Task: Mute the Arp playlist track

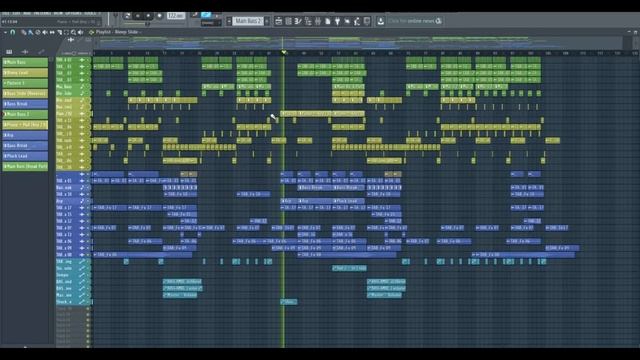Action: point(88,201)
